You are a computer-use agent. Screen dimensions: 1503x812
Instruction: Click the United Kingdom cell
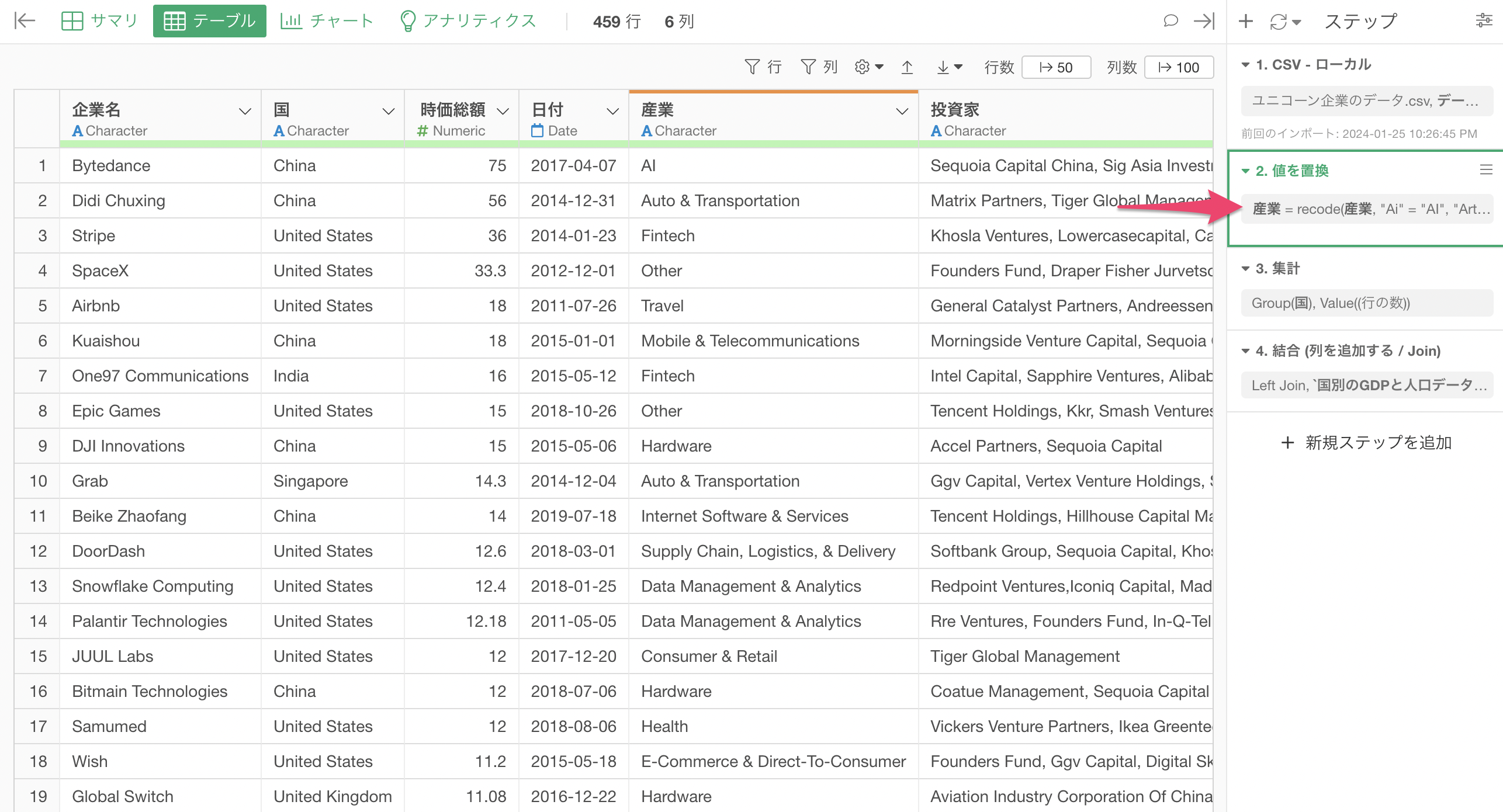point(333,797)
